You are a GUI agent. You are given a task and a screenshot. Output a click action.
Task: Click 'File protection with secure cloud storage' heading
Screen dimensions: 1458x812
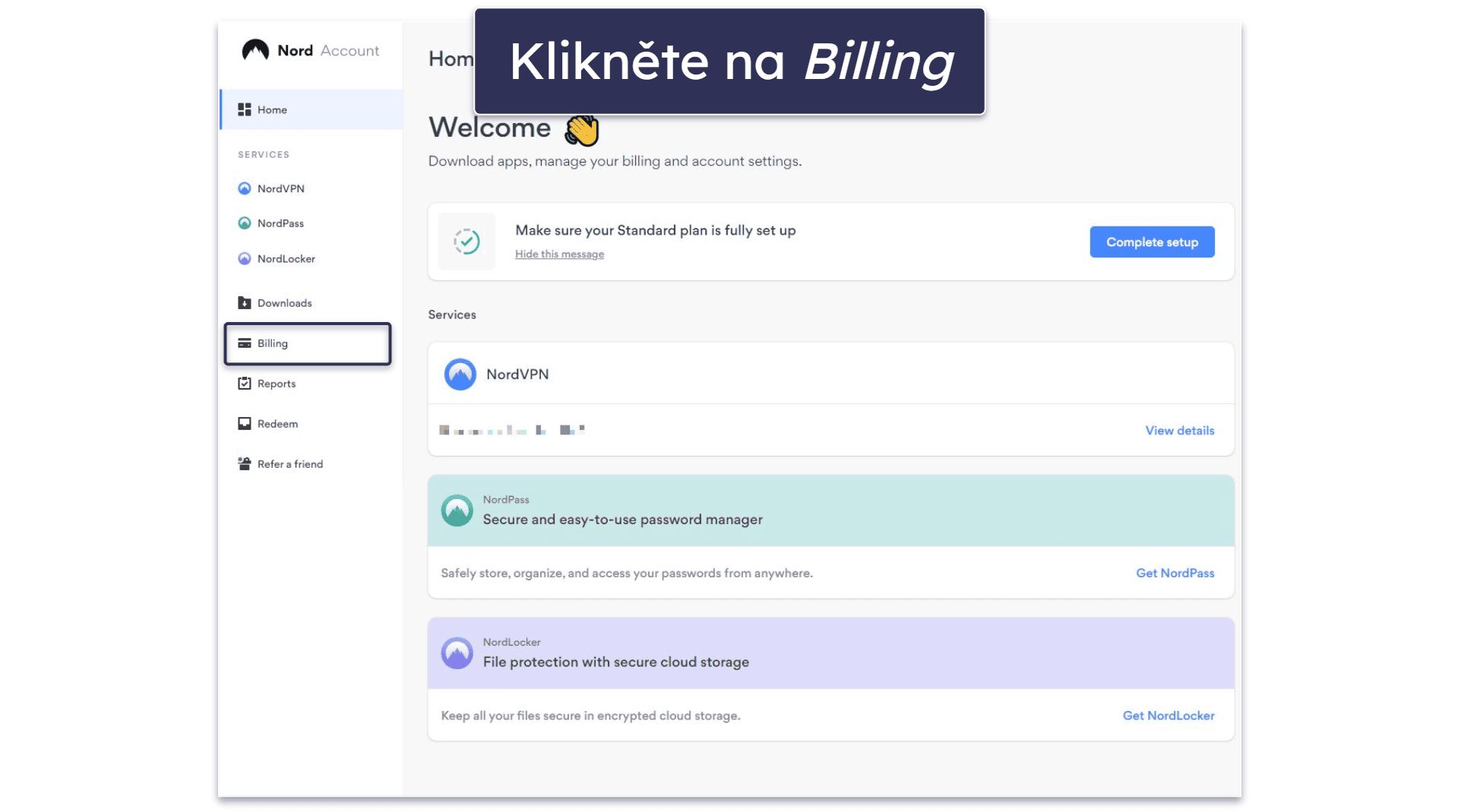[x=615, y=662]
